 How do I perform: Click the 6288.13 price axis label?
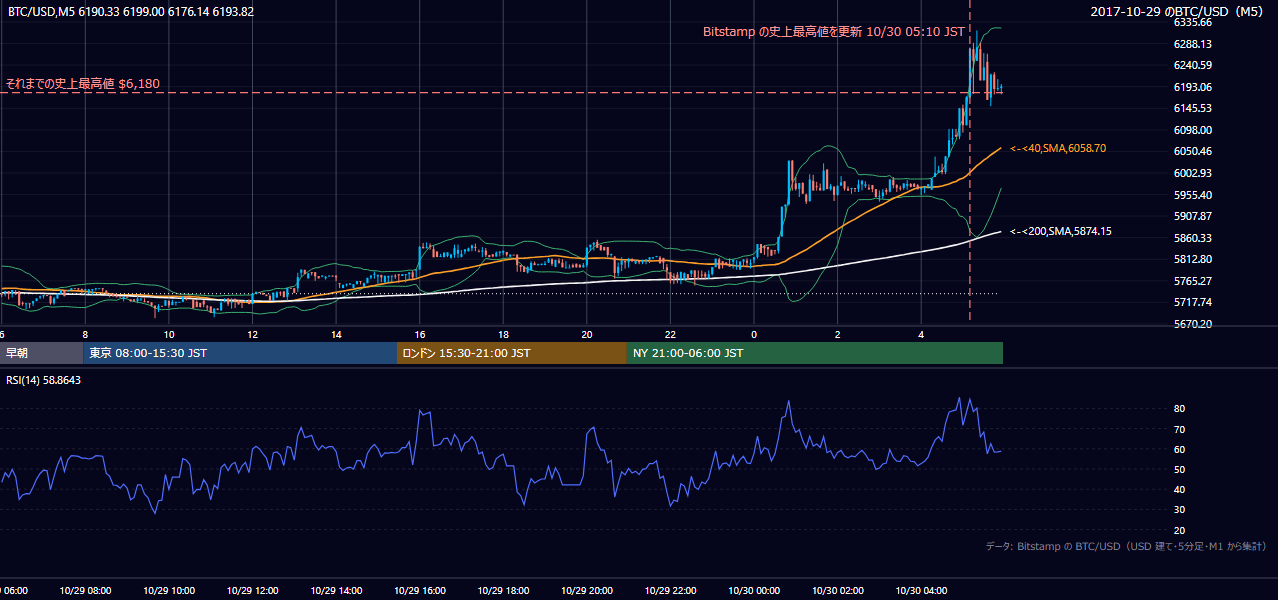pyautogui.click(x=1192, y=44)
